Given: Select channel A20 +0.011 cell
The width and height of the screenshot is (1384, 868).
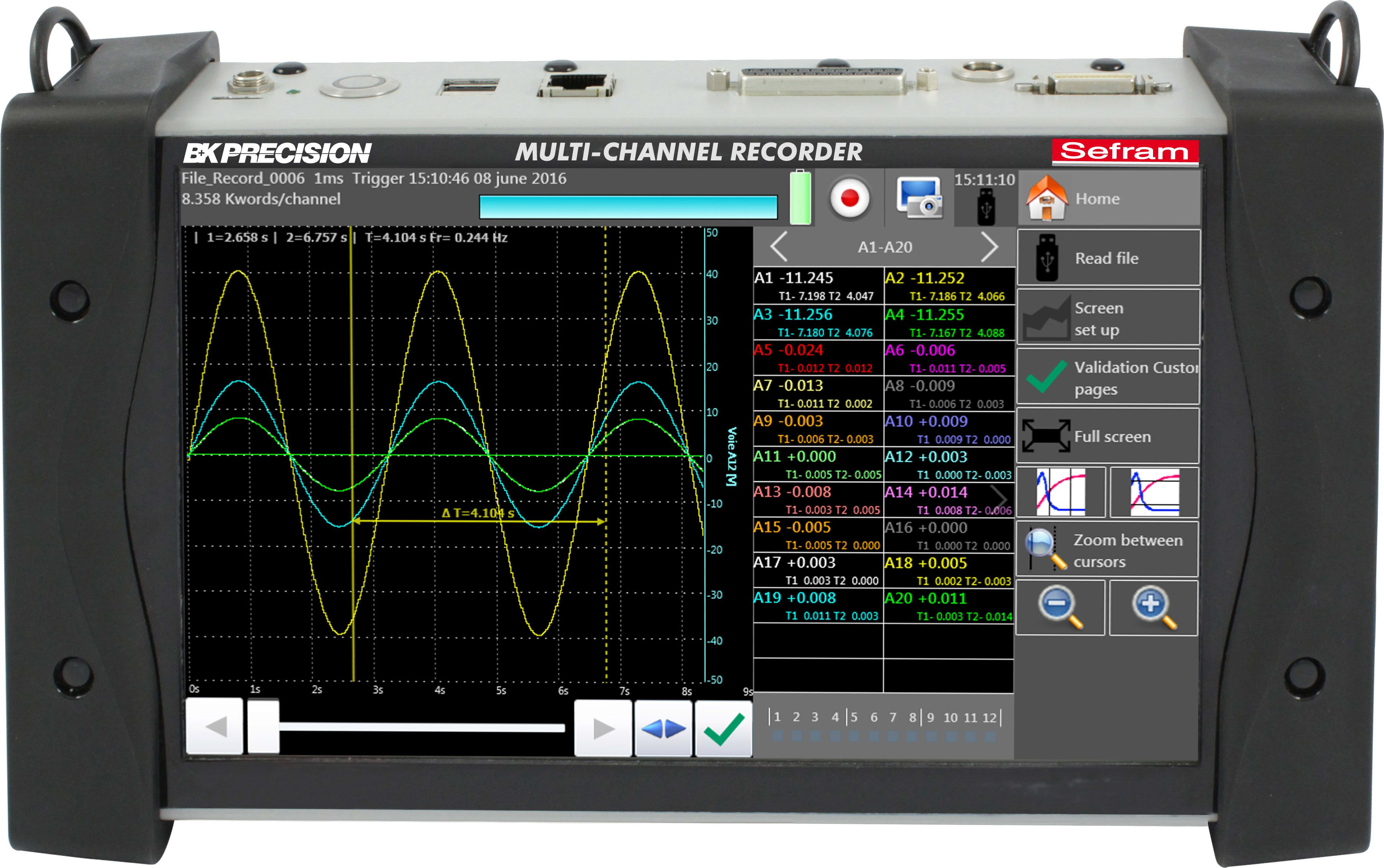Looking at the screenshot, I should coord(949,606).
